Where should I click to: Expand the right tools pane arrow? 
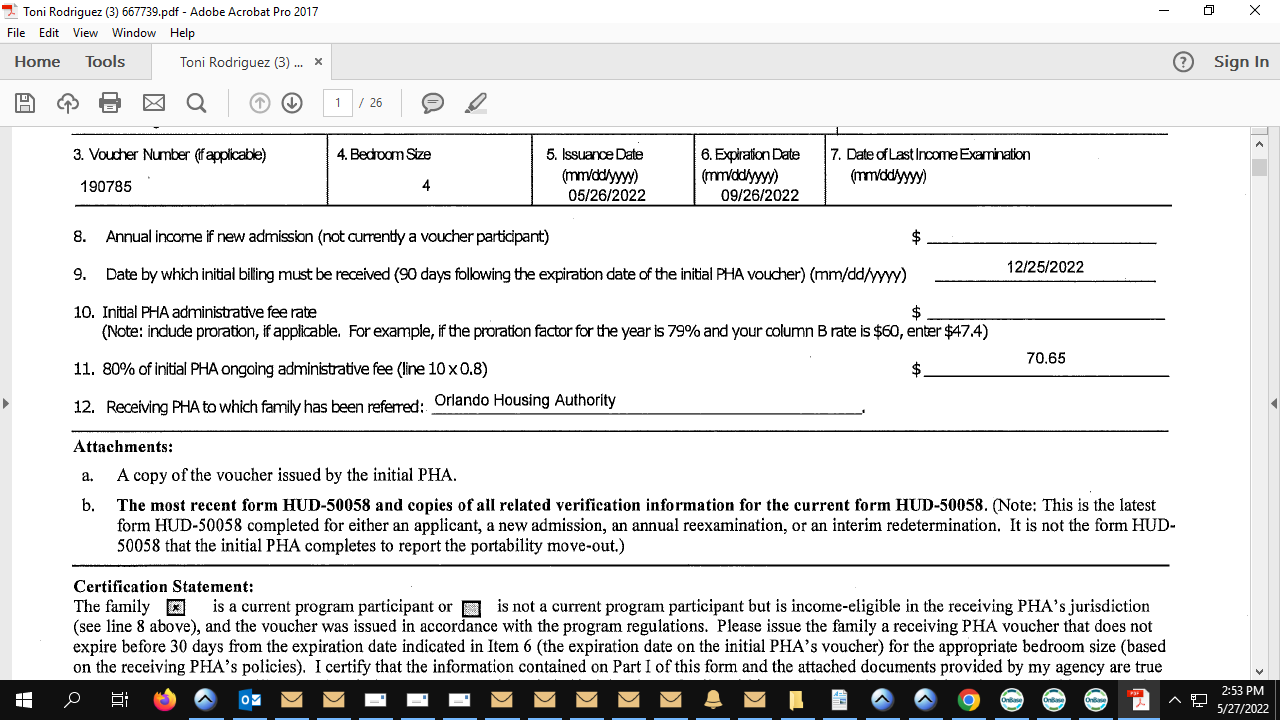click(1273, 403)
